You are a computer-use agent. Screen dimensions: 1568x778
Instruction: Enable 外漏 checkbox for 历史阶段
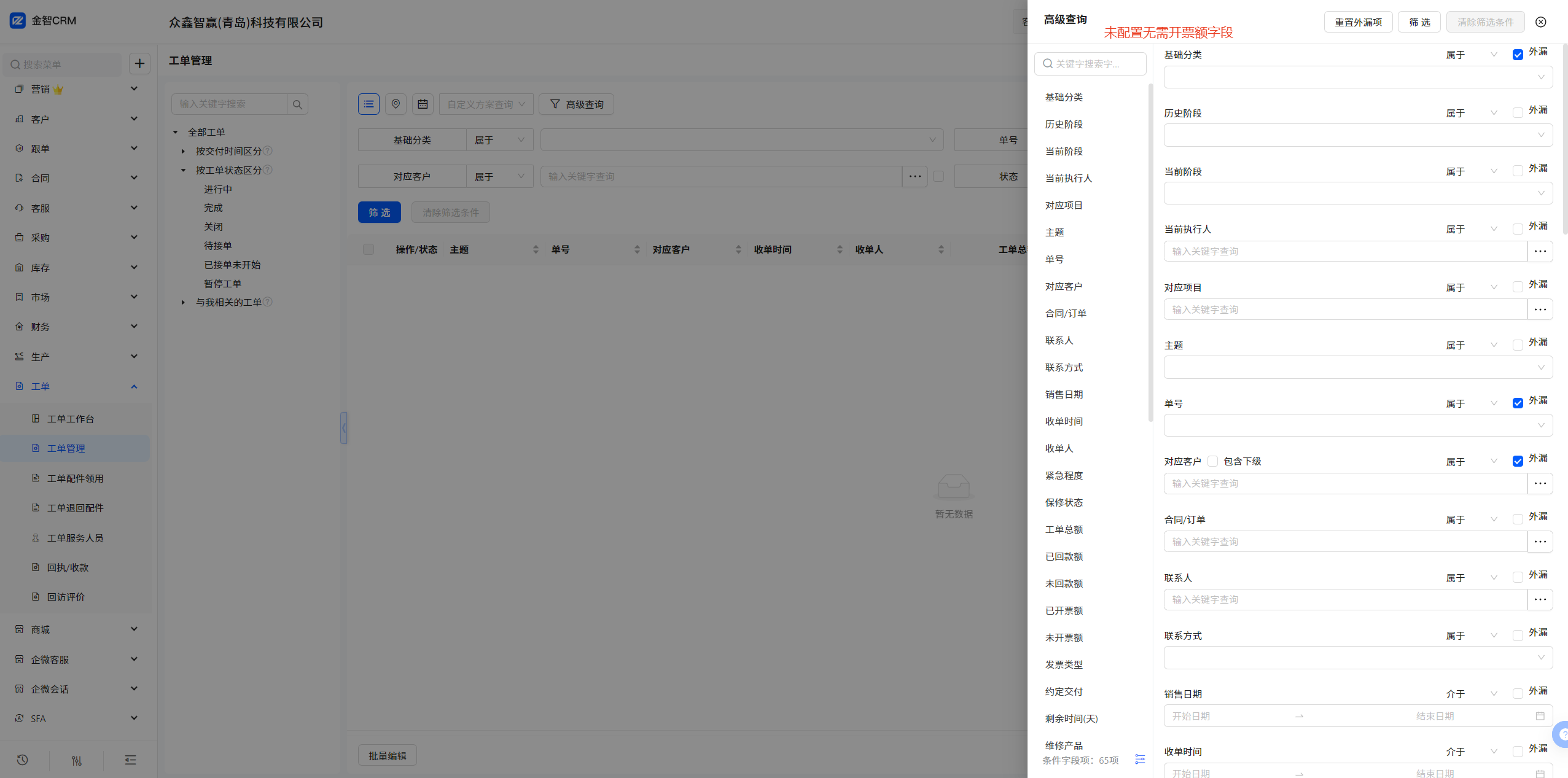(x=1518, y=113)
